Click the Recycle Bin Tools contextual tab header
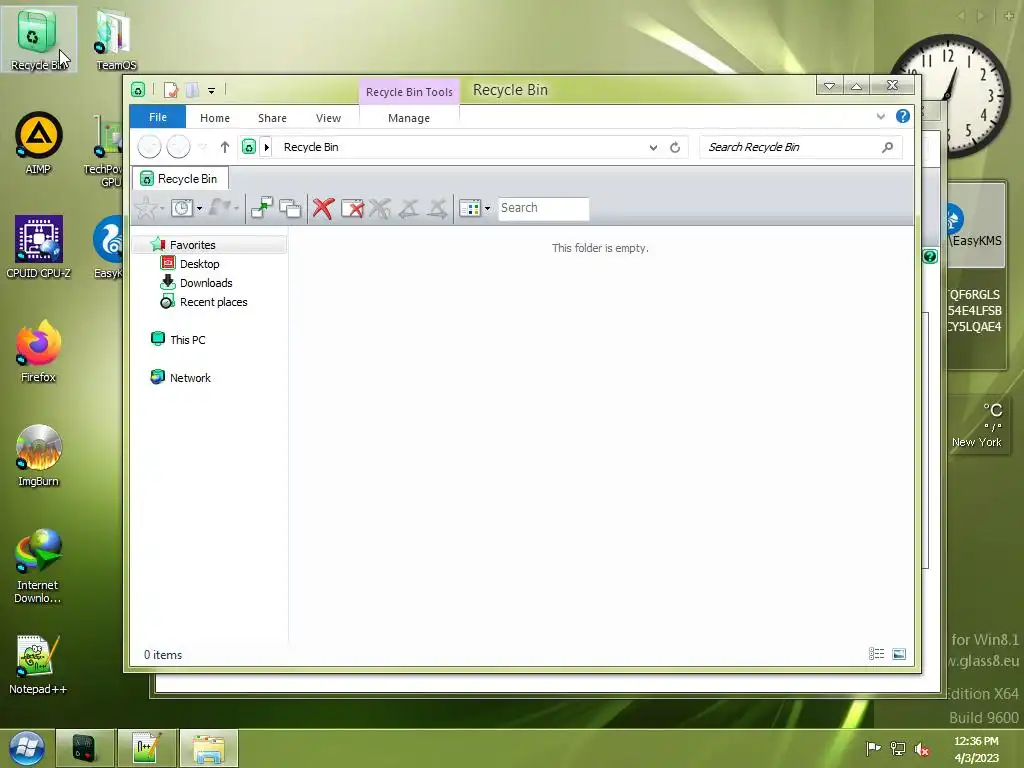This screenshot has width=1024, height=768. [x=409, y=92]
